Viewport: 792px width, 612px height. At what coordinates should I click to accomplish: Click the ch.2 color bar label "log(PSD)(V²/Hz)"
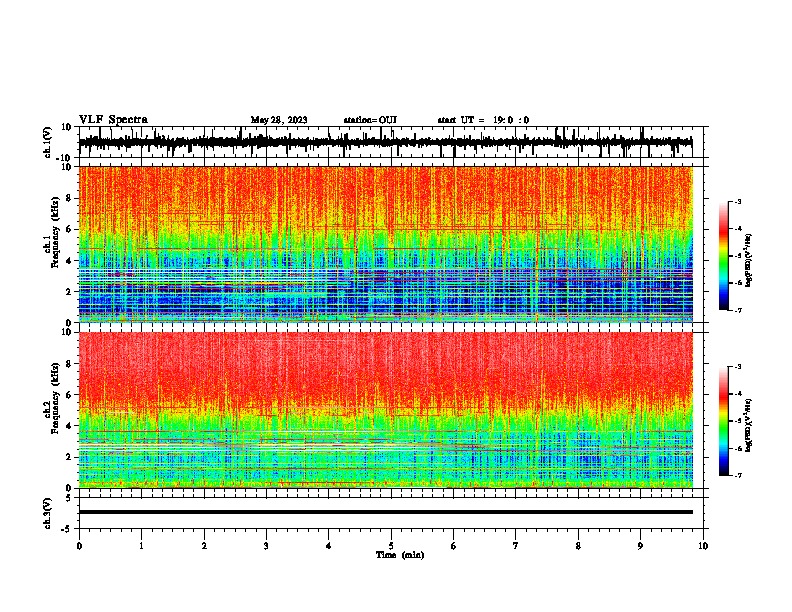(x=749, y=426)
